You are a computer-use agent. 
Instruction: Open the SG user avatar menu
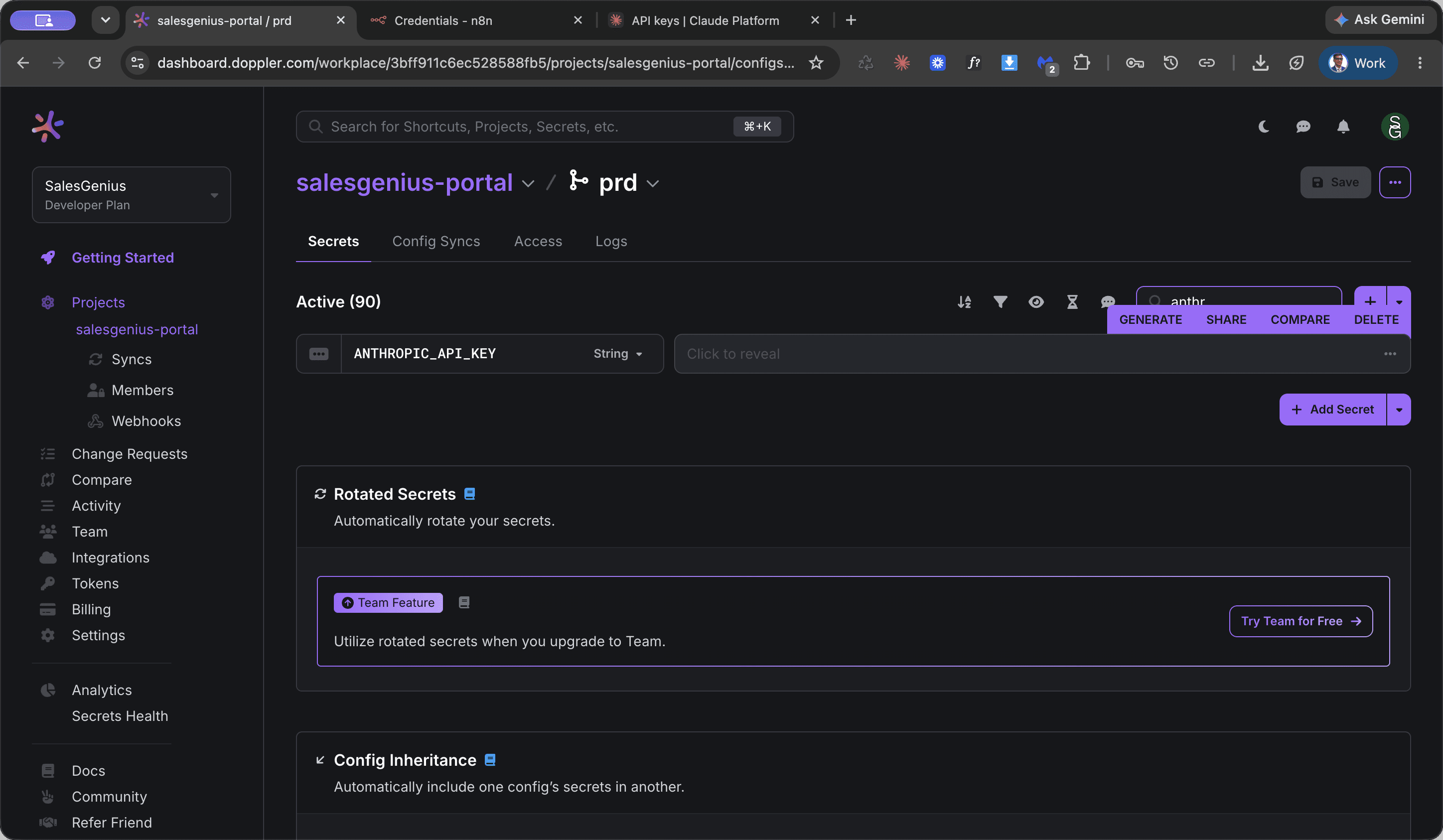point(1395,127)
